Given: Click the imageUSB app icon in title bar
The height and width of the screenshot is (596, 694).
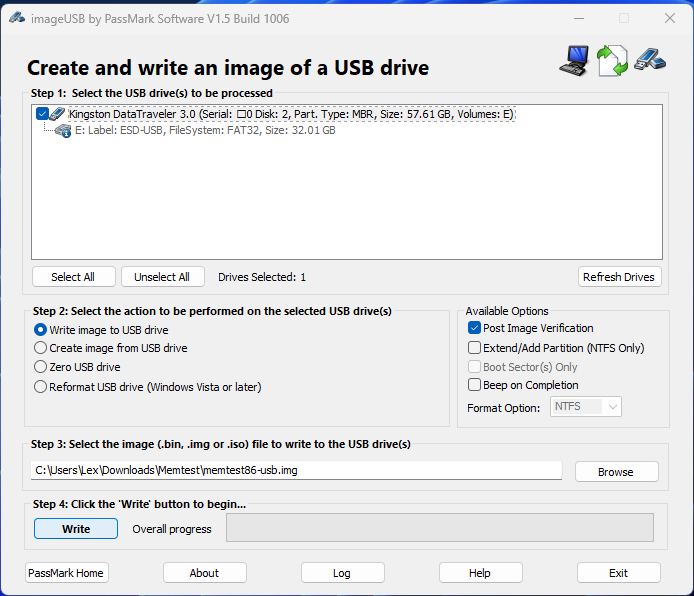Looking at the screenshot, I should point(17,18).
